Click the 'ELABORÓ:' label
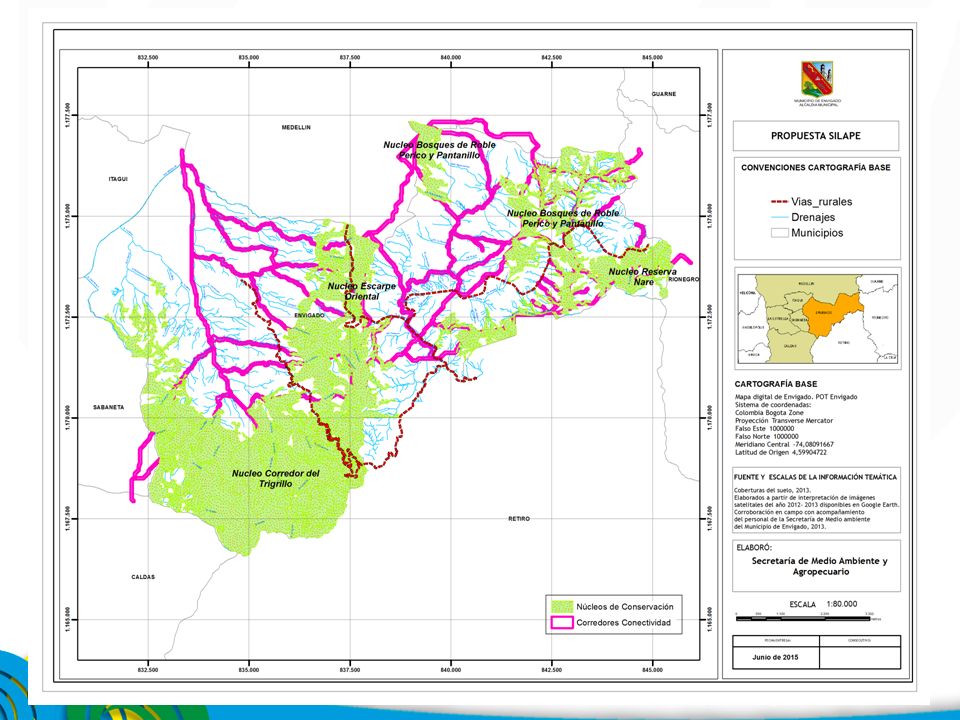 (754, 547)
